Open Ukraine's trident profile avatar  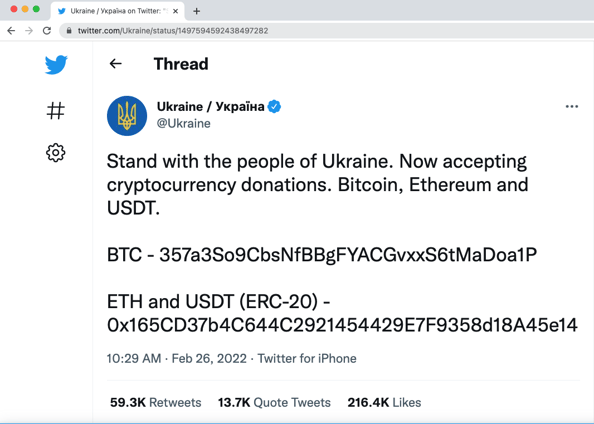[x=127, y=116]
